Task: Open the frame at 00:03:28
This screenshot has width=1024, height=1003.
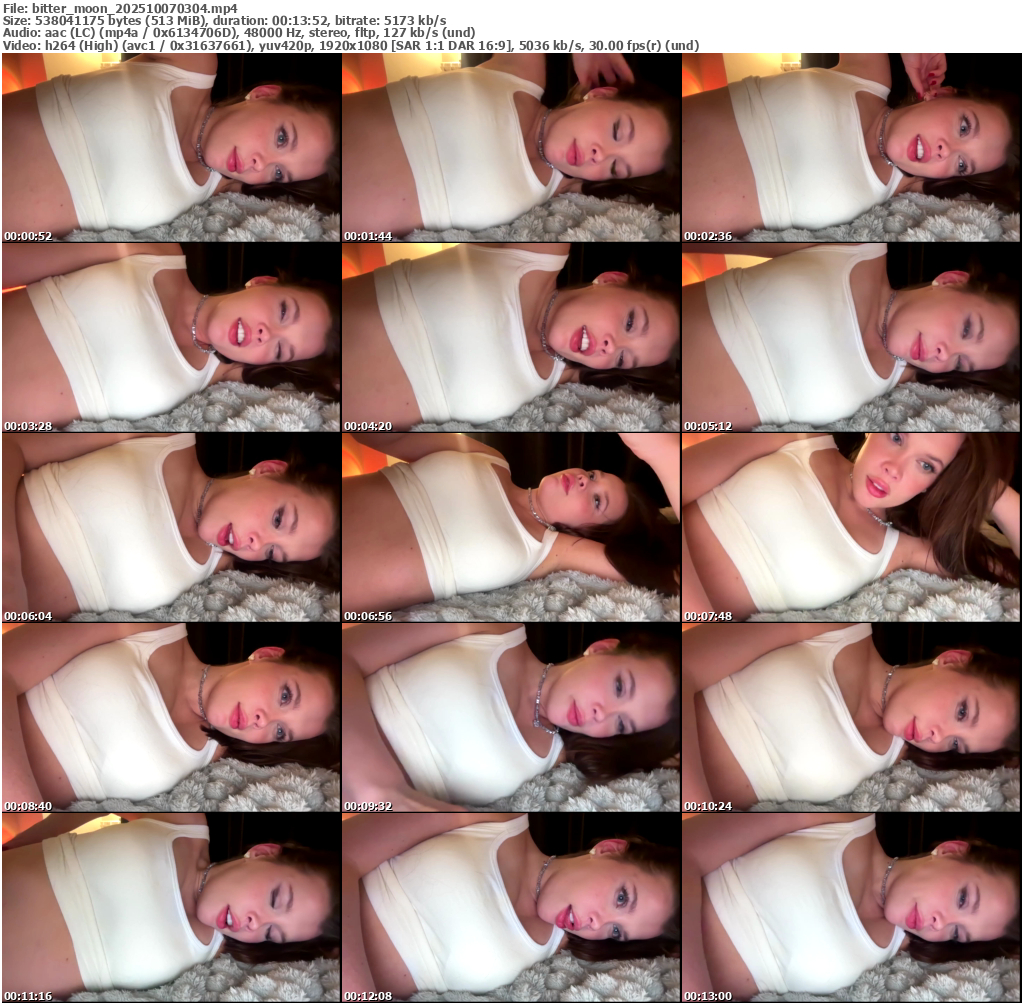Action: 171,338
